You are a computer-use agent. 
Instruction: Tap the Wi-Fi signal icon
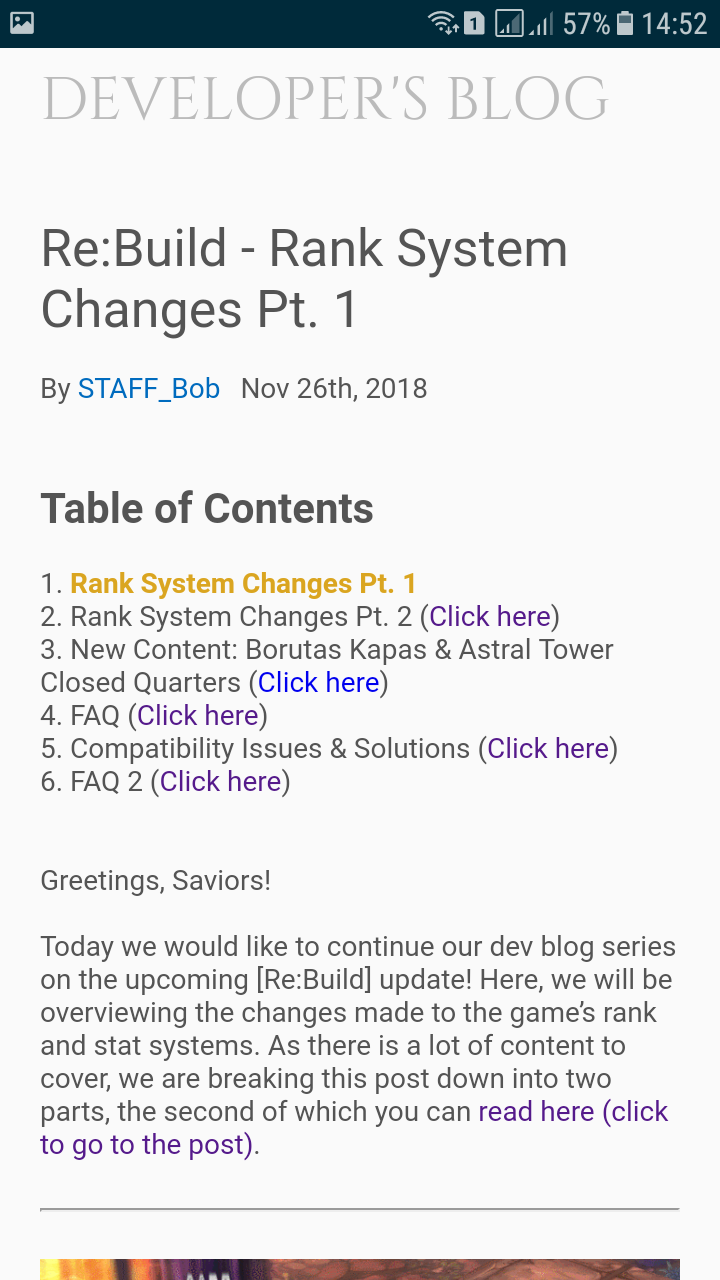click(x=441, y=23)
